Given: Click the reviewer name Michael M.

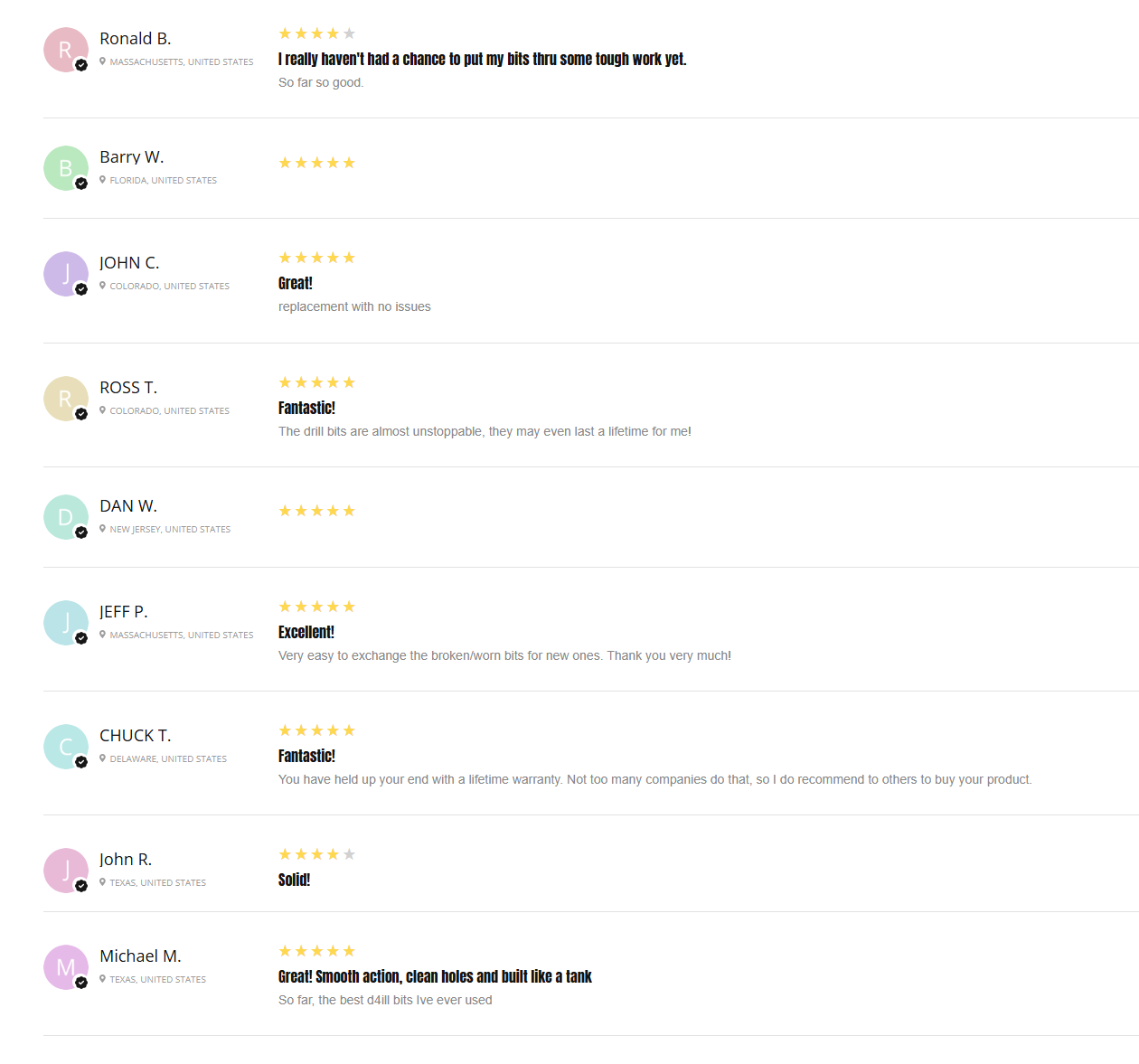Looking at the screenshot, I should (141, 956).
